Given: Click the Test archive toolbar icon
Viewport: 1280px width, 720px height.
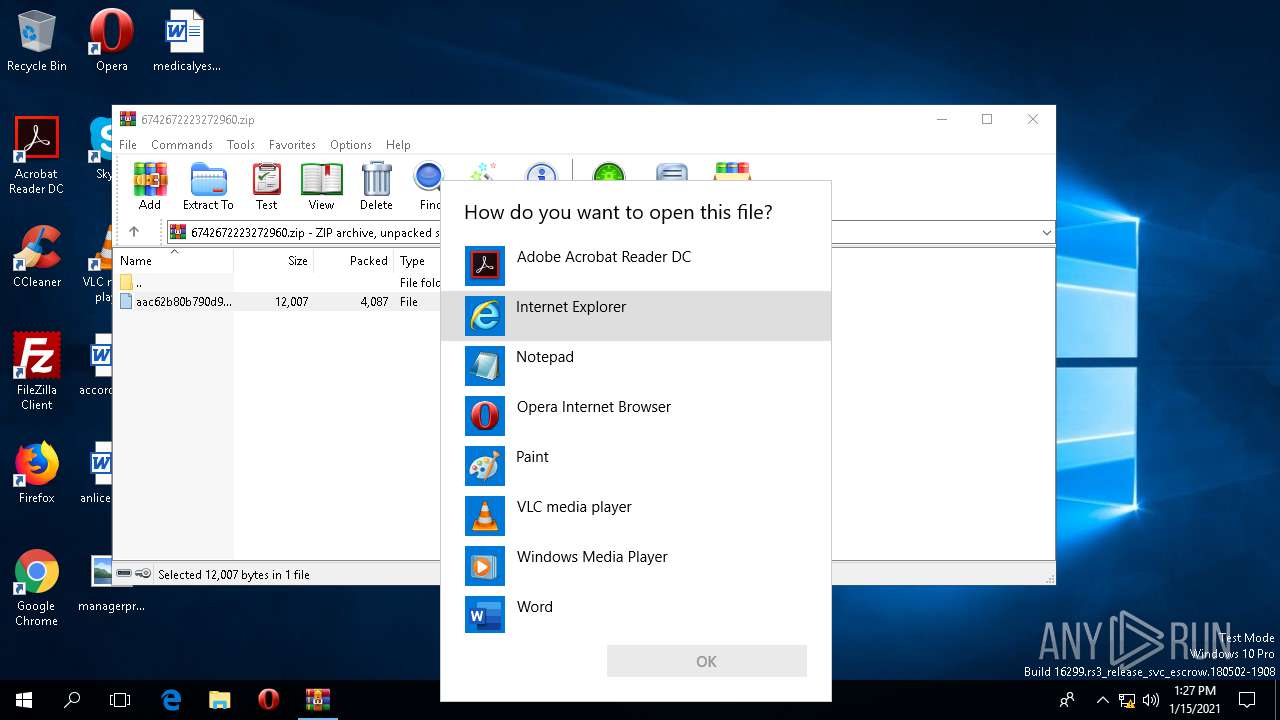Looking at the screenshot, I should (266, 186).
